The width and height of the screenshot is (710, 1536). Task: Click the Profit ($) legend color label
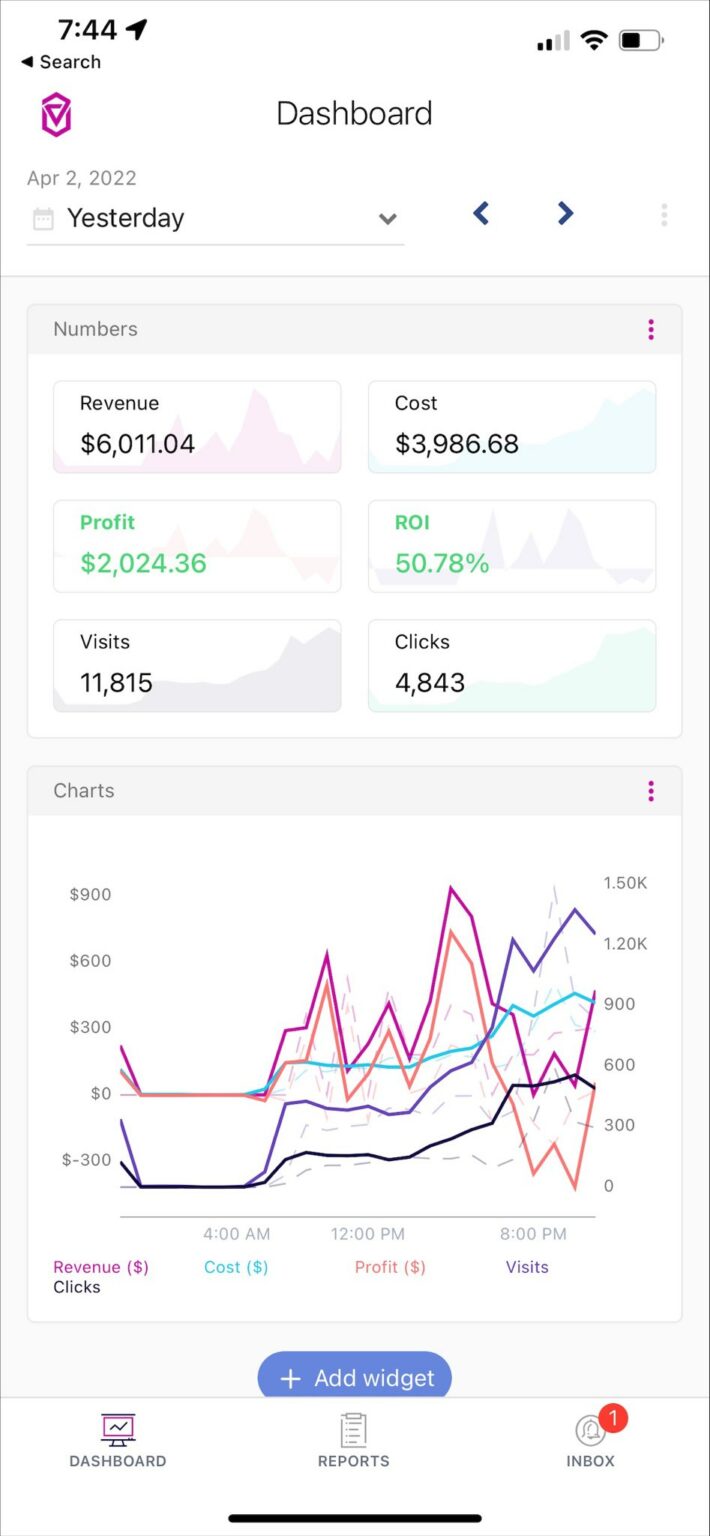pos(390,1266)
